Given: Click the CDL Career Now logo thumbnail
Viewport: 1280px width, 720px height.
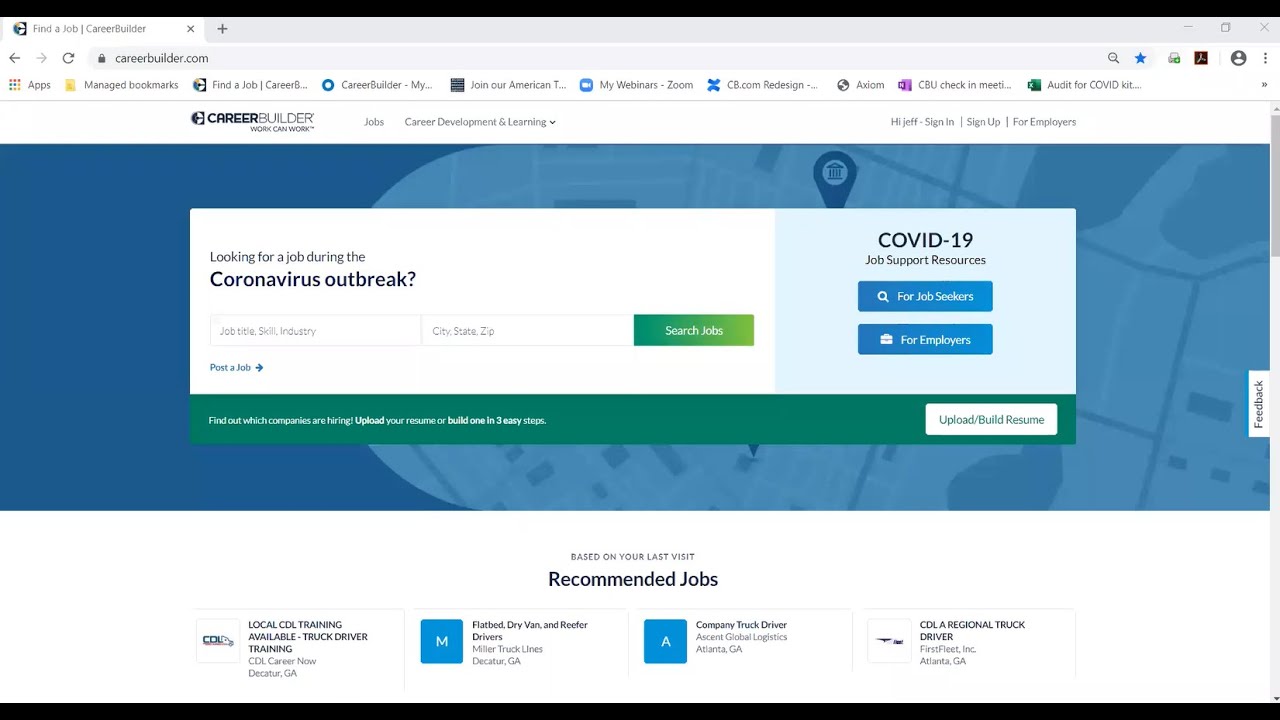Looking at the screenshot, I should pyautogui.click(x=218, y=641).
